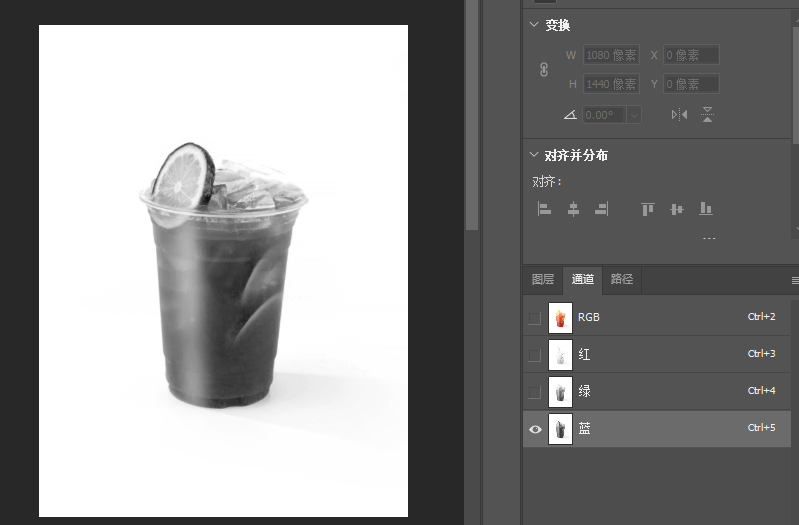Click the rotation angle field 0.00°
799x525 pixels.
(604, 115)
